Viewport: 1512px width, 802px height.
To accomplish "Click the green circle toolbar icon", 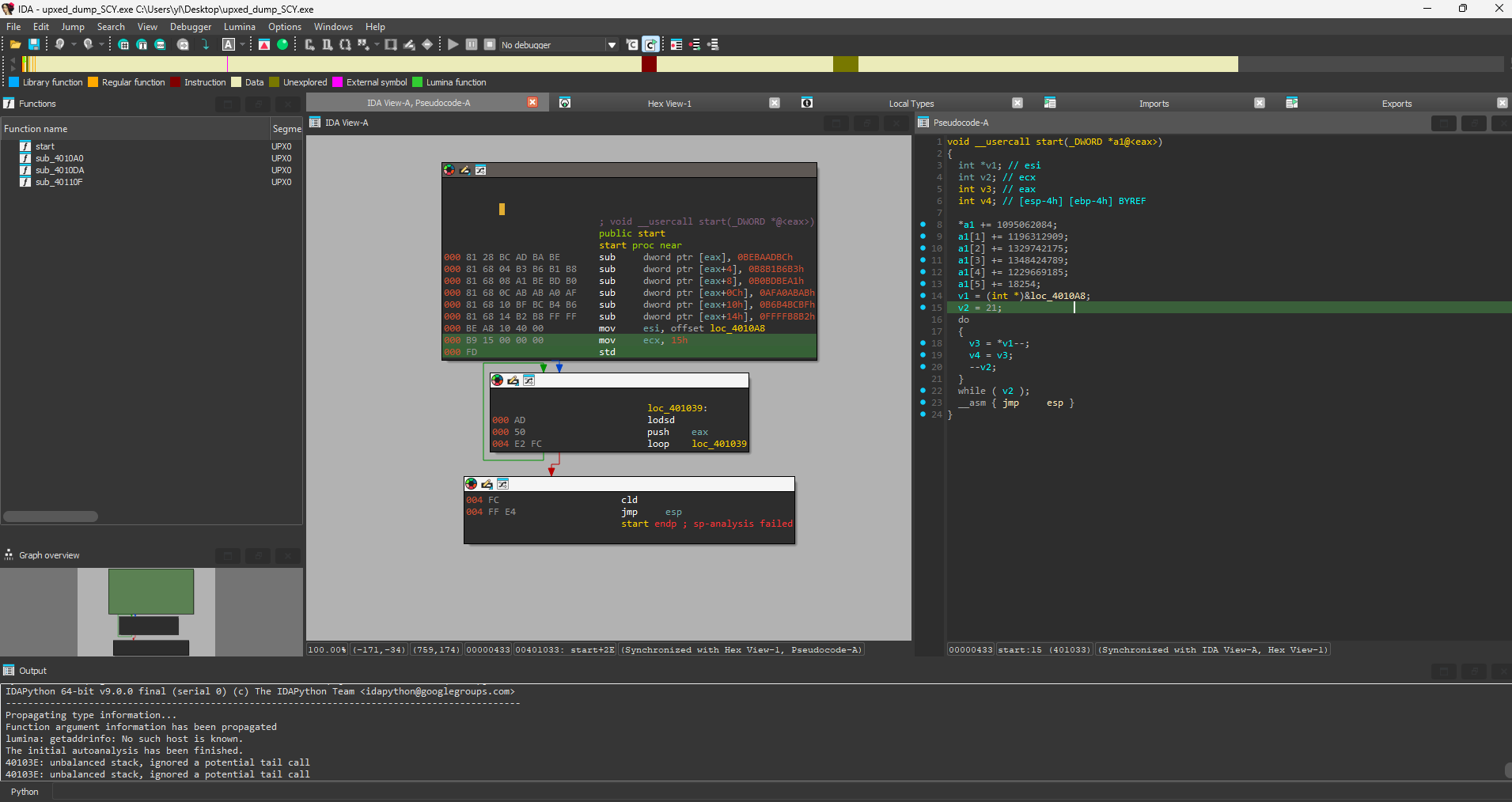I will click(282, 45).
